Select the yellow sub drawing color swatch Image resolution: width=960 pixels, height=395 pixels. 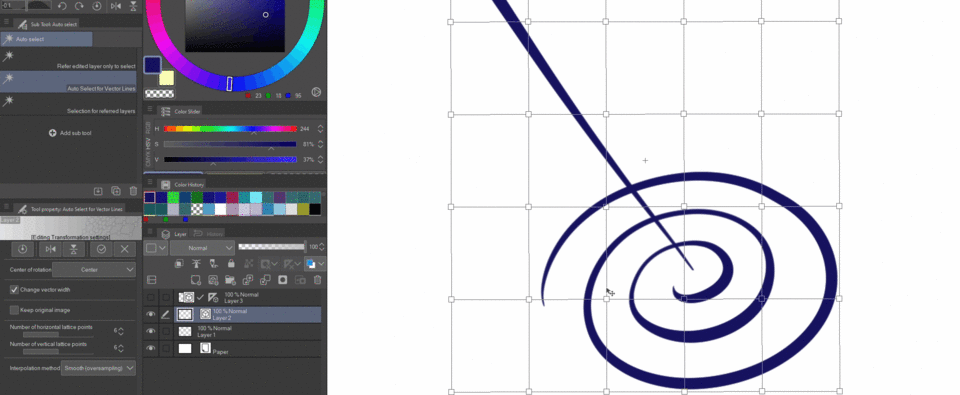coord(167,78)
